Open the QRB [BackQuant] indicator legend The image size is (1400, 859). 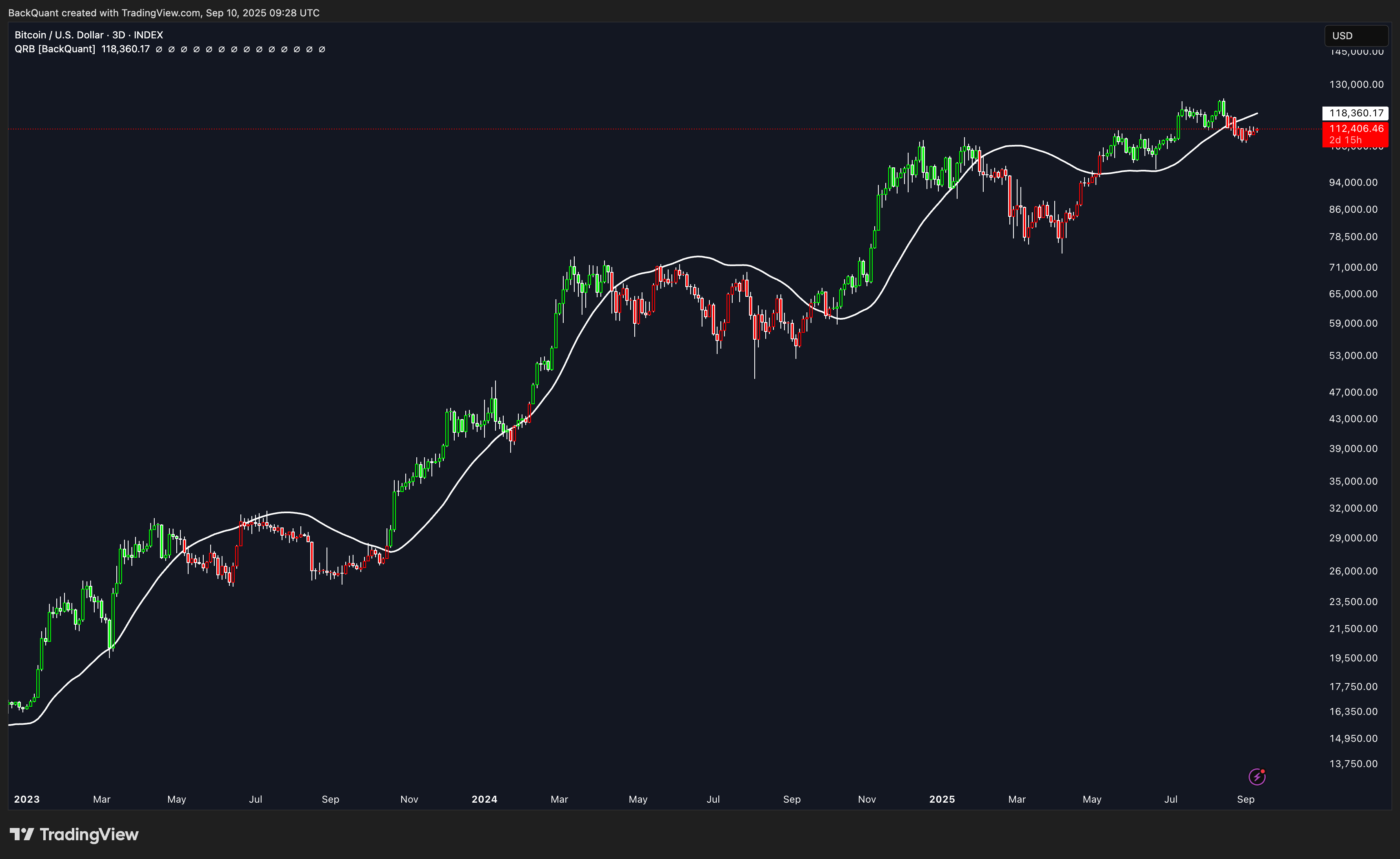coord(55,49)
